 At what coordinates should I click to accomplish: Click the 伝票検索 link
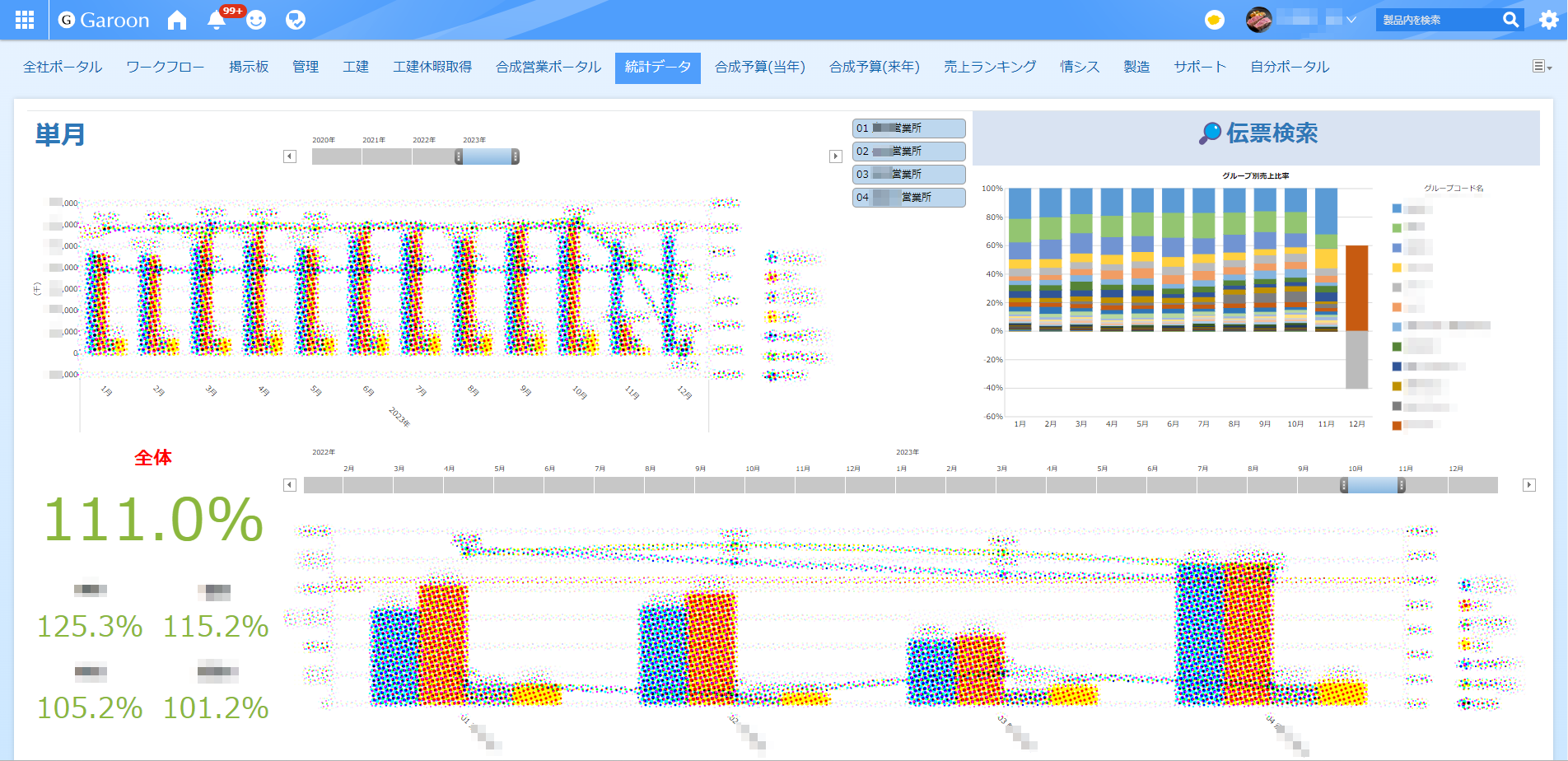click(x=1258, y=133)
